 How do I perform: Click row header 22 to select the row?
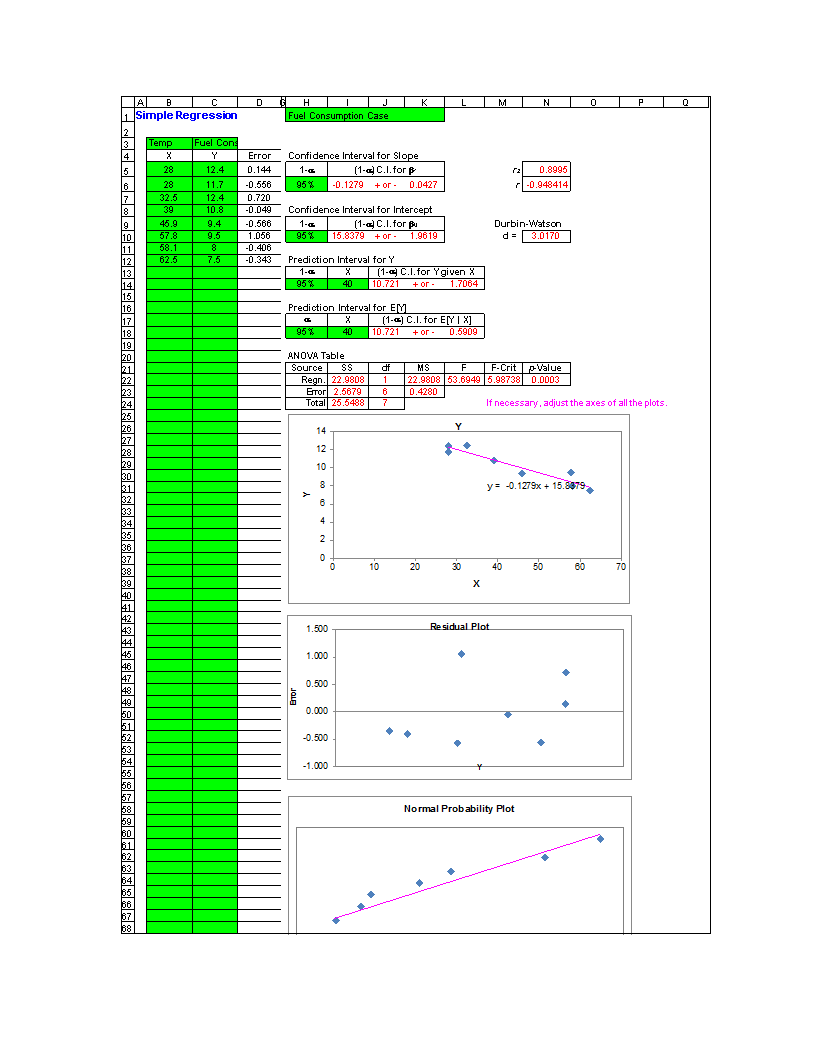pos(127,382)
